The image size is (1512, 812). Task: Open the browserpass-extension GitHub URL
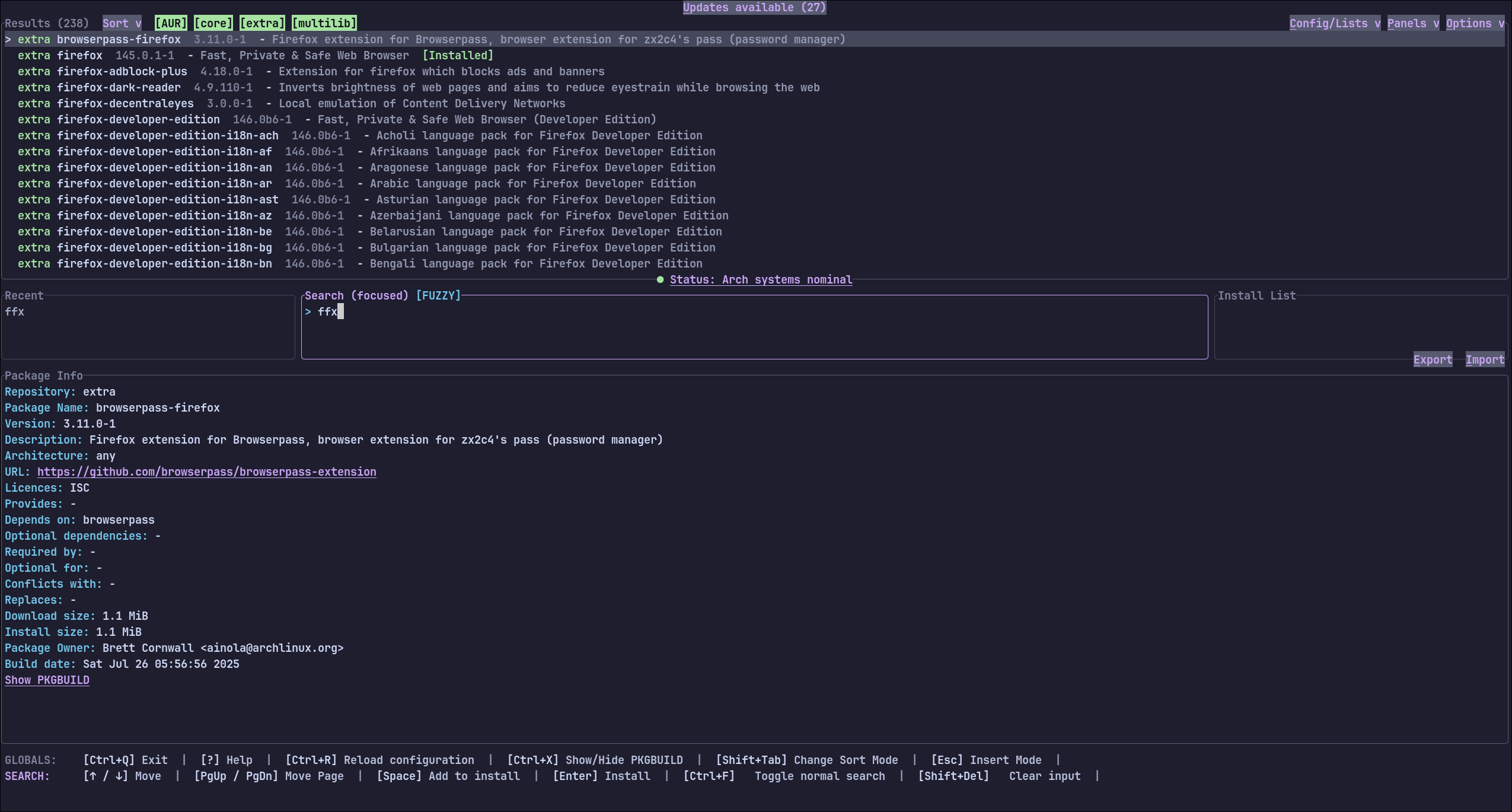[x=207, y=472]
